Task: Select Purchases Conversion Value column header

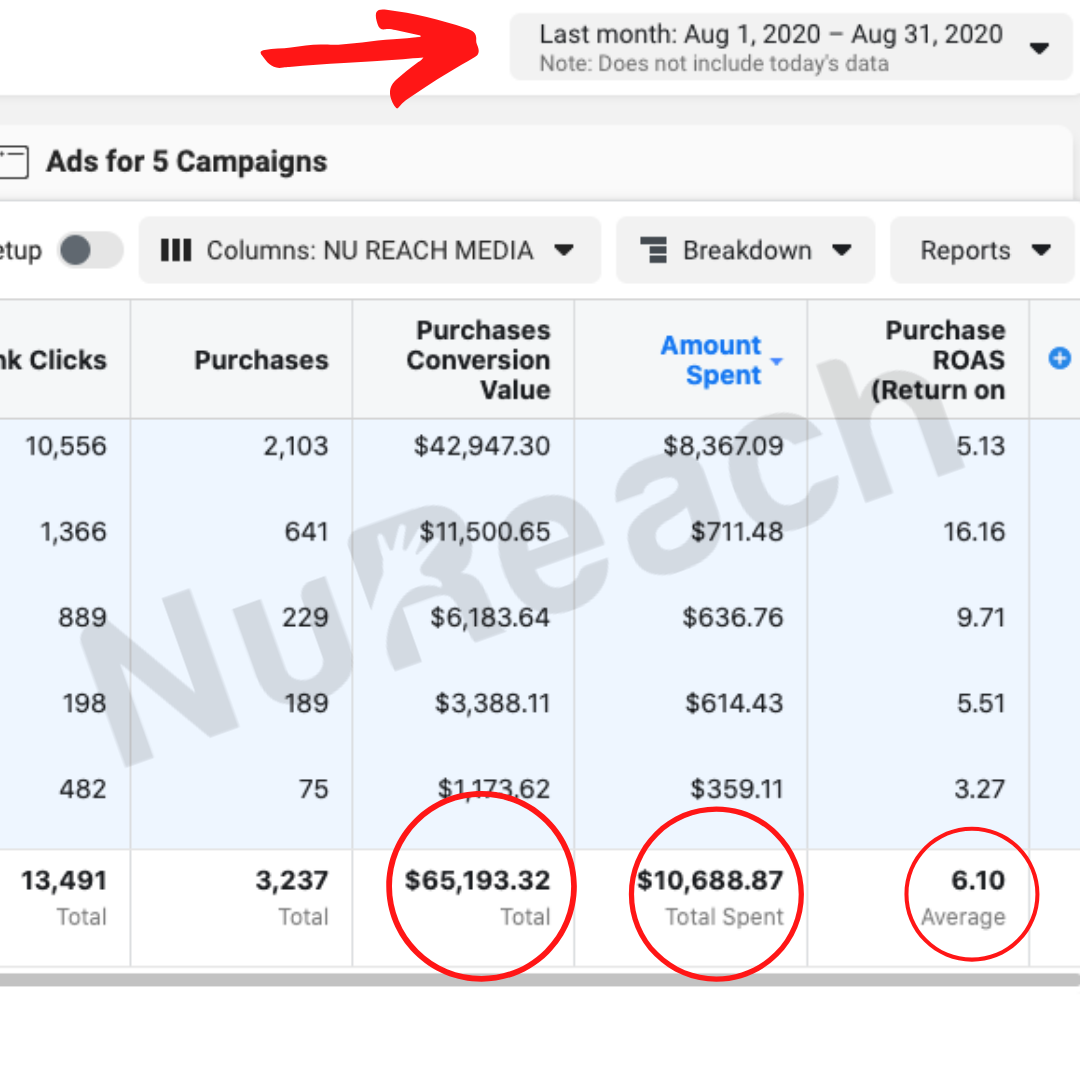Action: (478, 360)
